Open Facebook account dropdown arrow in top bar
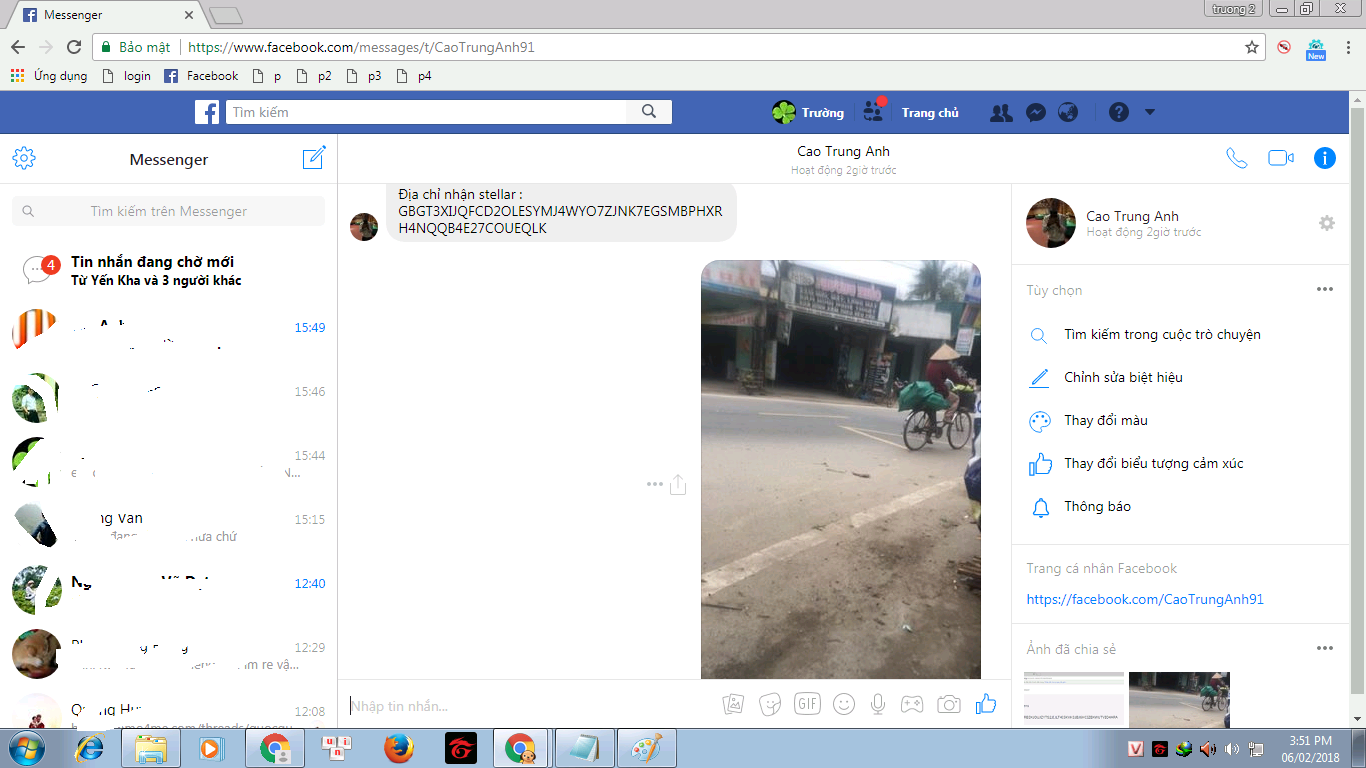 1149,112
